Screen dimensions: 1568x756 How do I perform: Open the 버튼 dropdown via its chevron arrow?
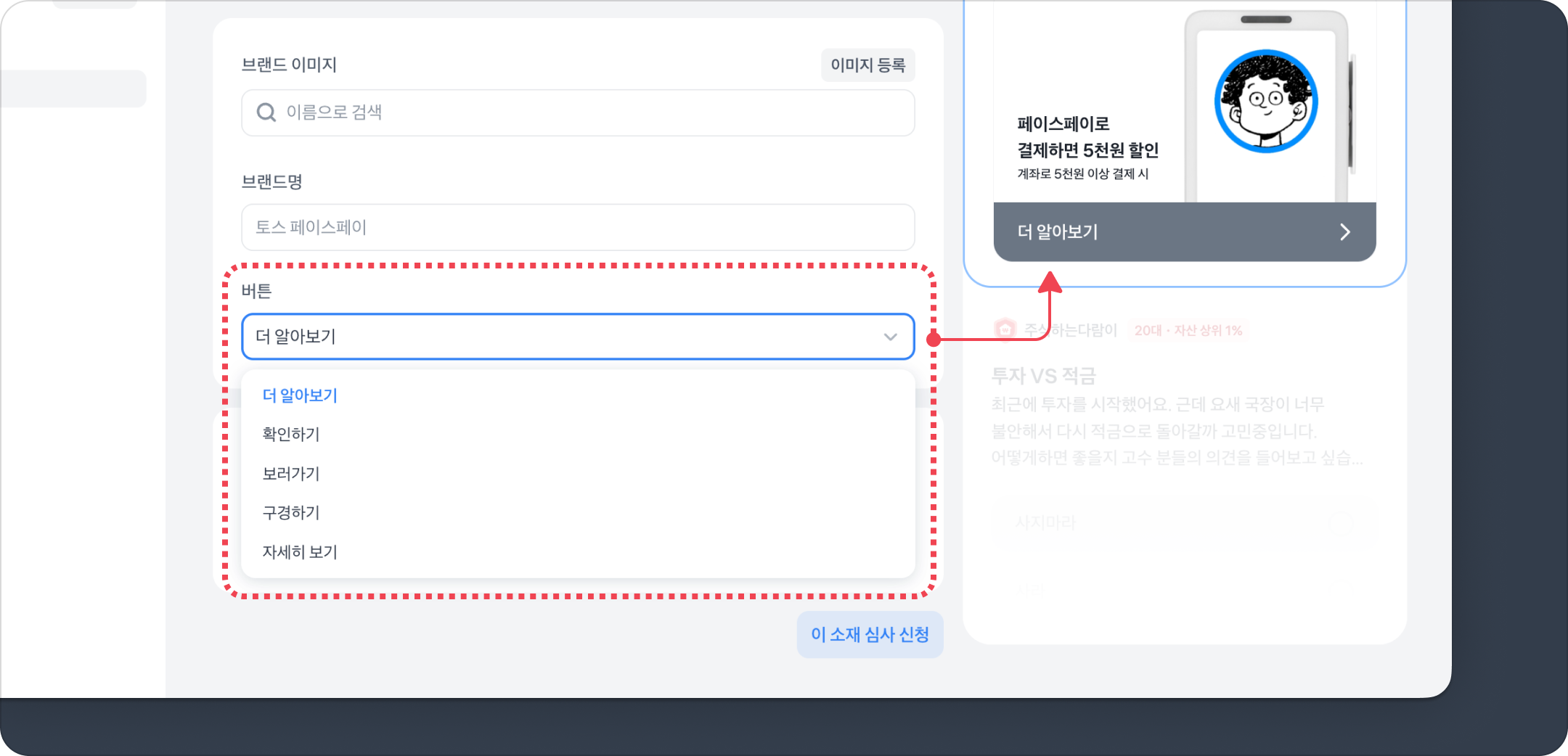[891, 337]
